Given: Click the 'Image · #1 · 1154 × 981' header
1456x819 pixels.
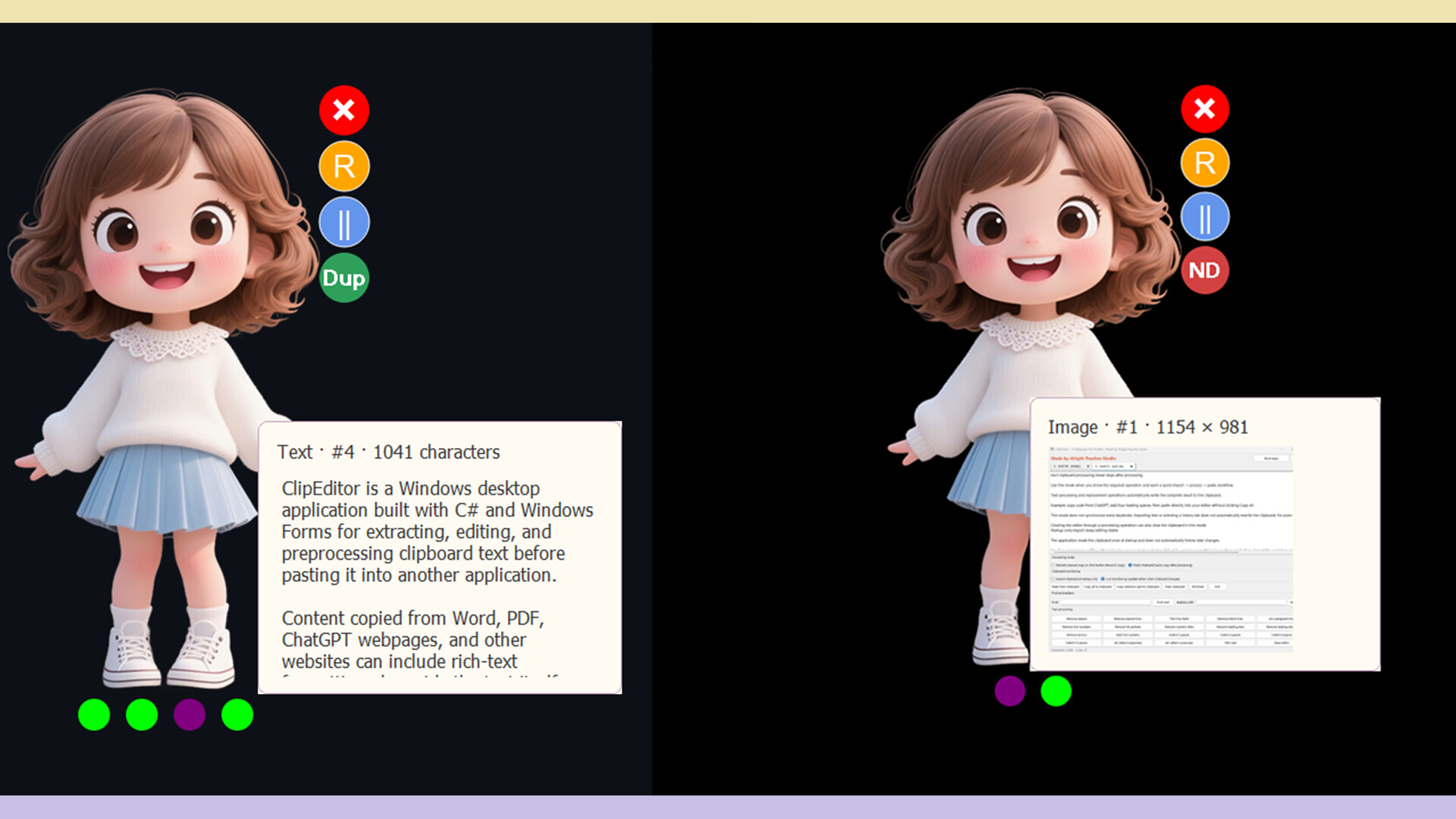Looking at the screenshot, I should coord(1148,427).
